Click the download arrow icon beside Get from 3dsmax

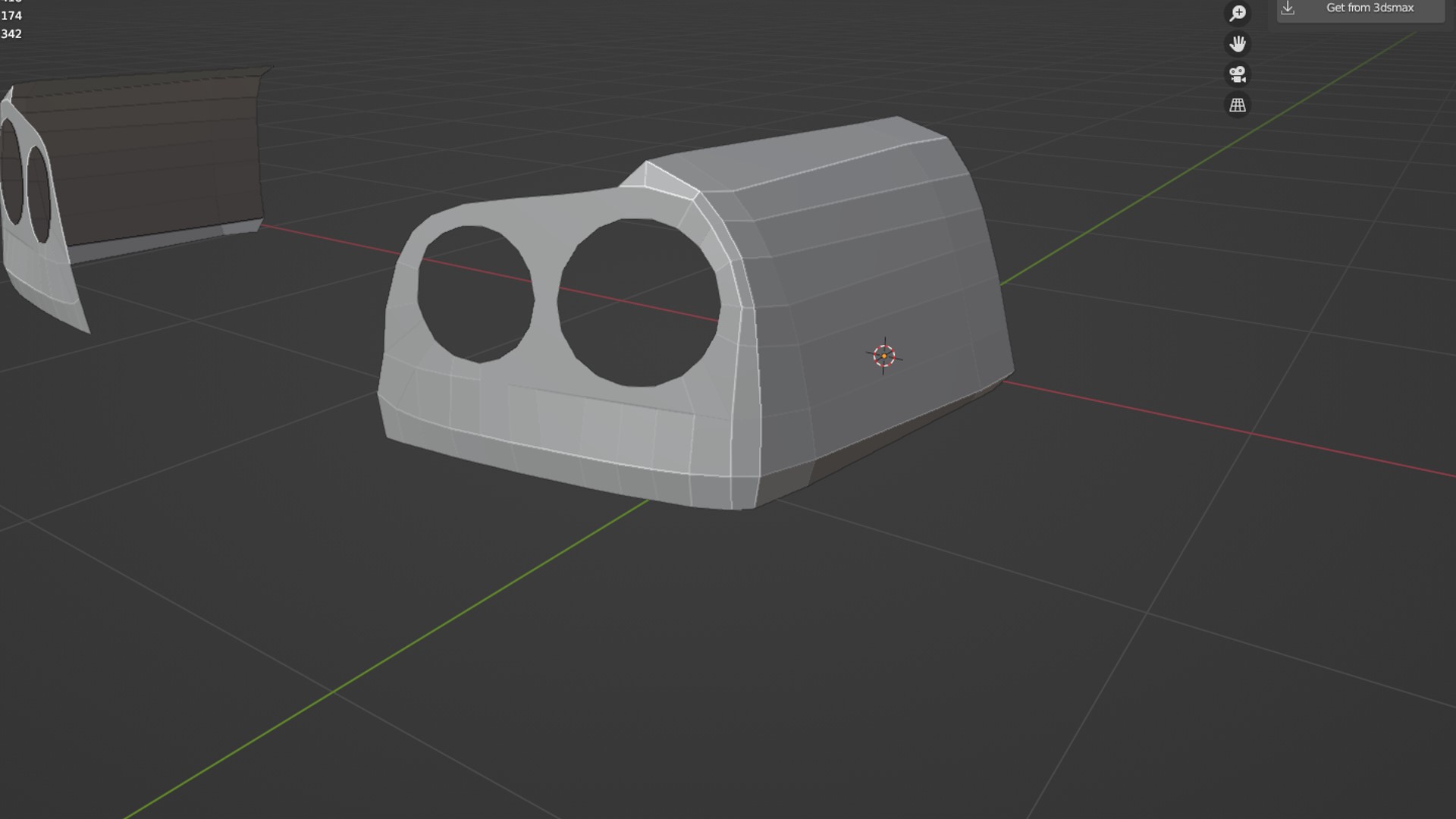click(1288, 8)
